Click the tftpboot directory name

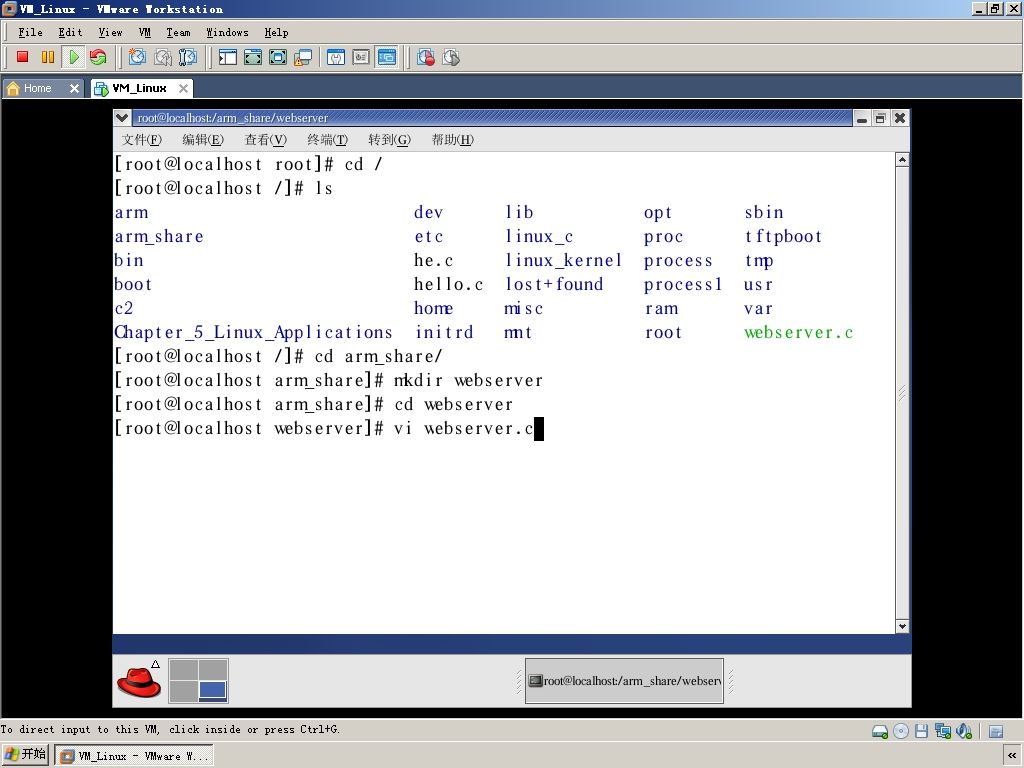783,236
